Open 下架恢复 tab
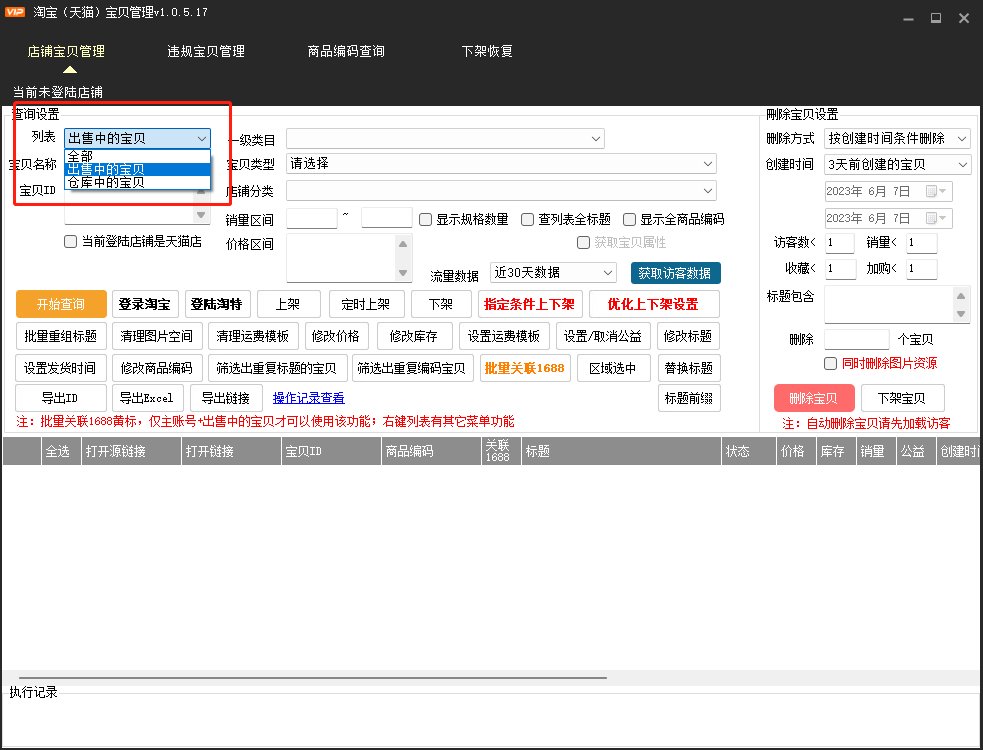Screen dimensions: 983x750 tap(487, 51)
